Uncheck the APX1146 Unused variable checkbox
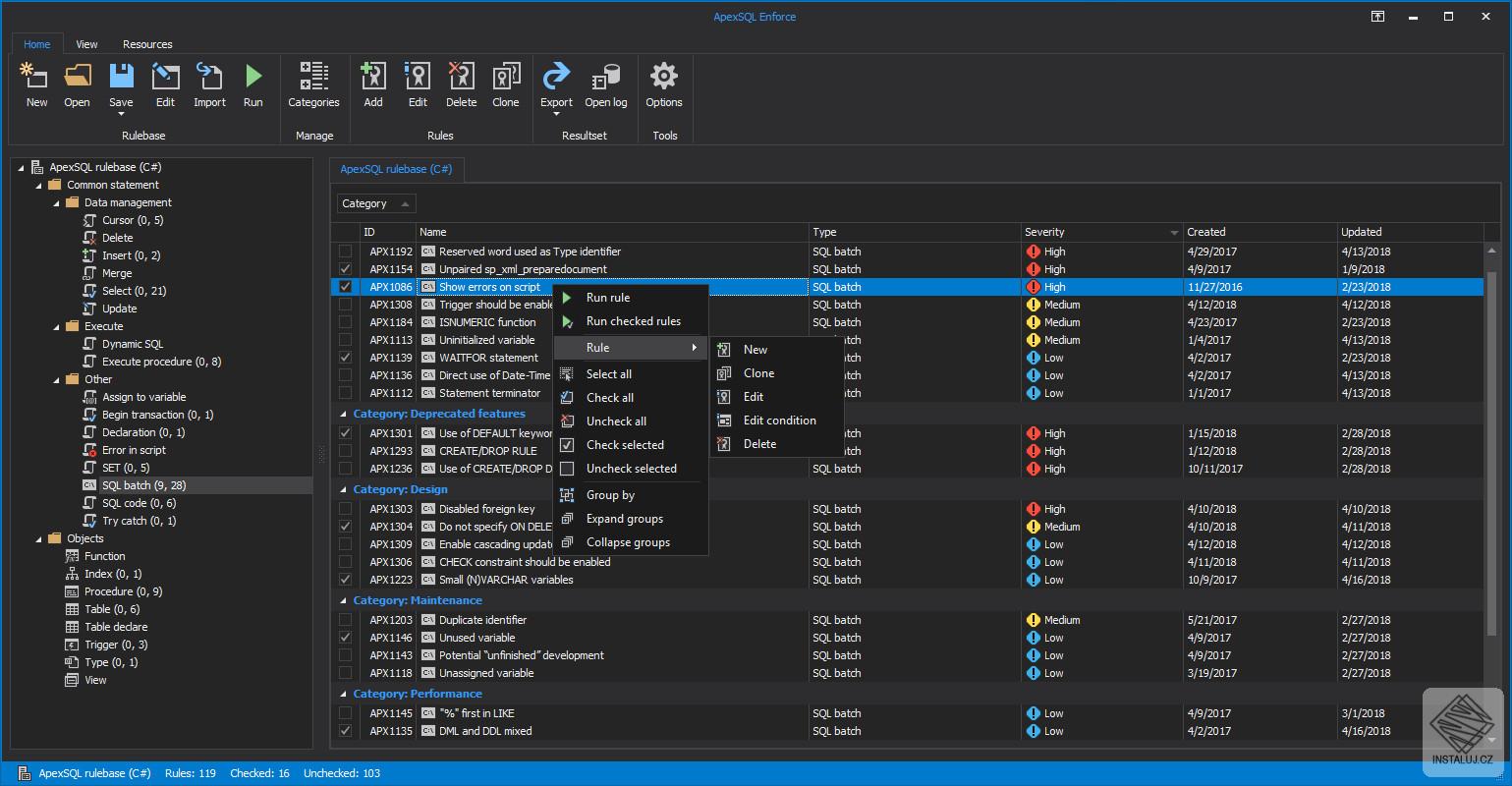1512x786 pixels. [345, 638]
